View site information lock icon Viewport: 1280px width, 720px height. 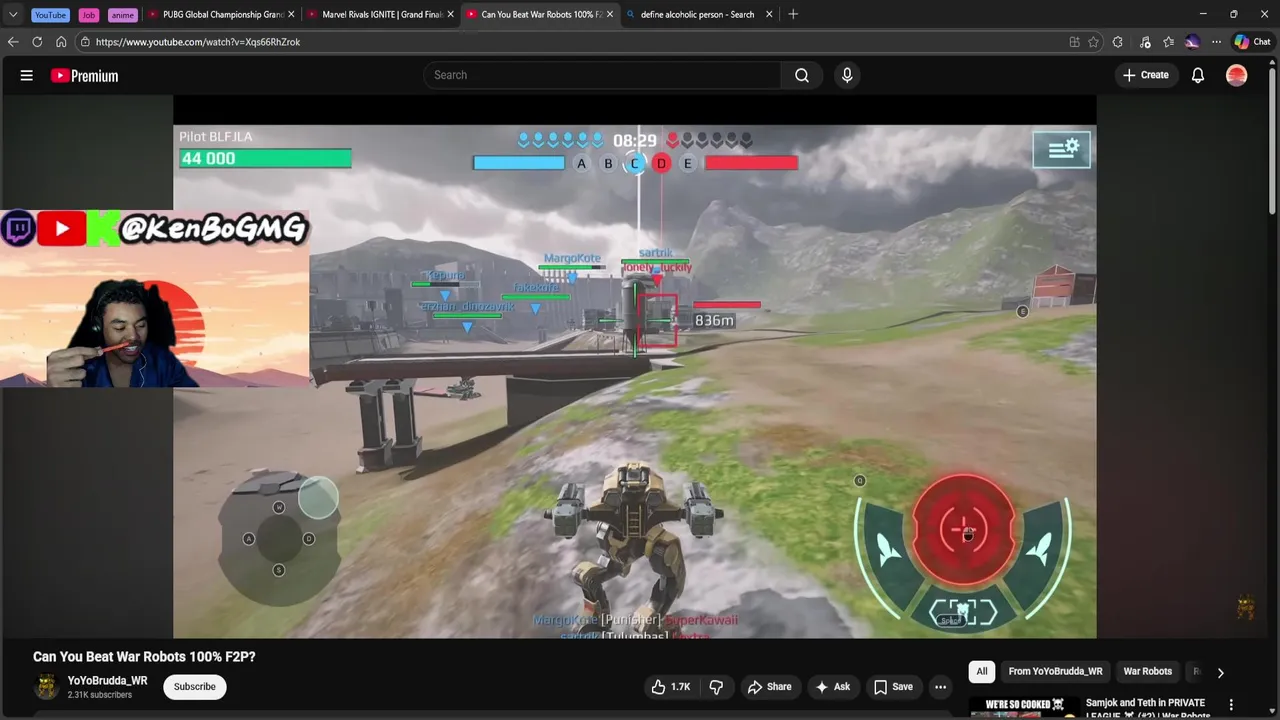click(x=85, y=42)
